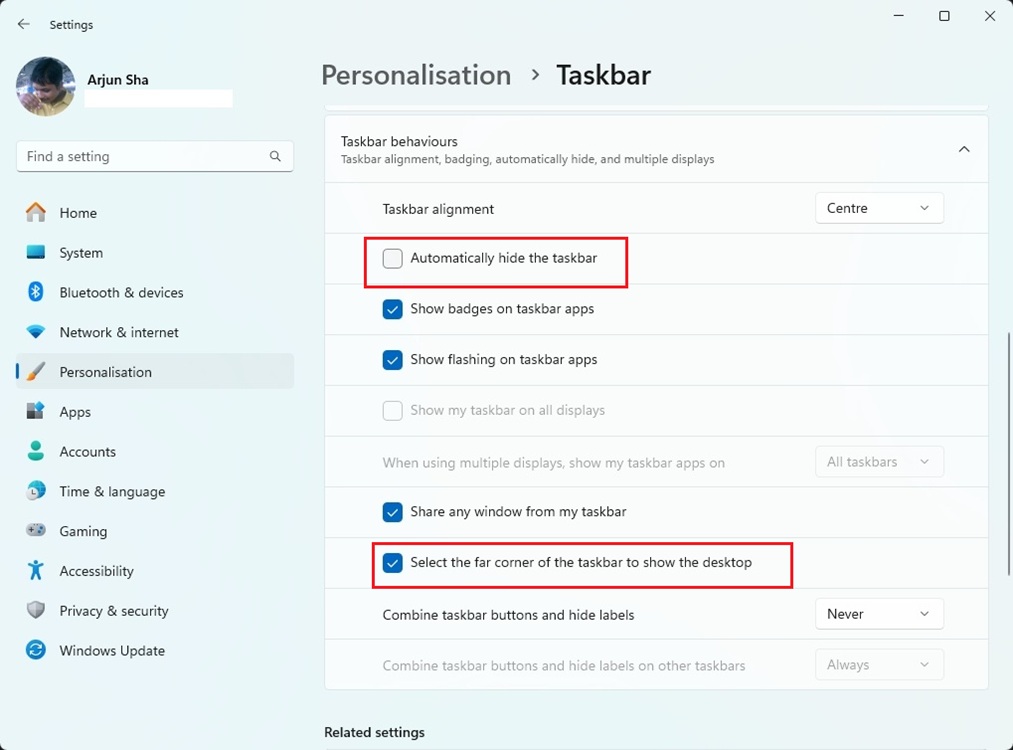Click the Windows Update sync icon
Screen dimensions: 1013x750
36,650
